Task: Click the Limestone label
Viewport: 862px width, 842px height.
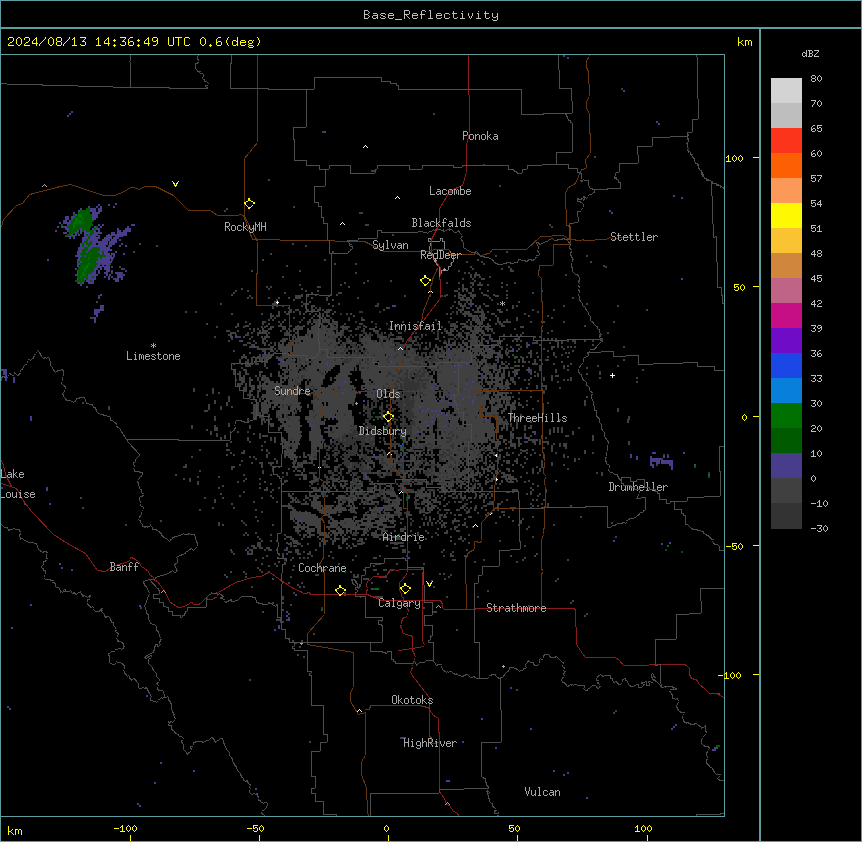Action: (153, 356)
